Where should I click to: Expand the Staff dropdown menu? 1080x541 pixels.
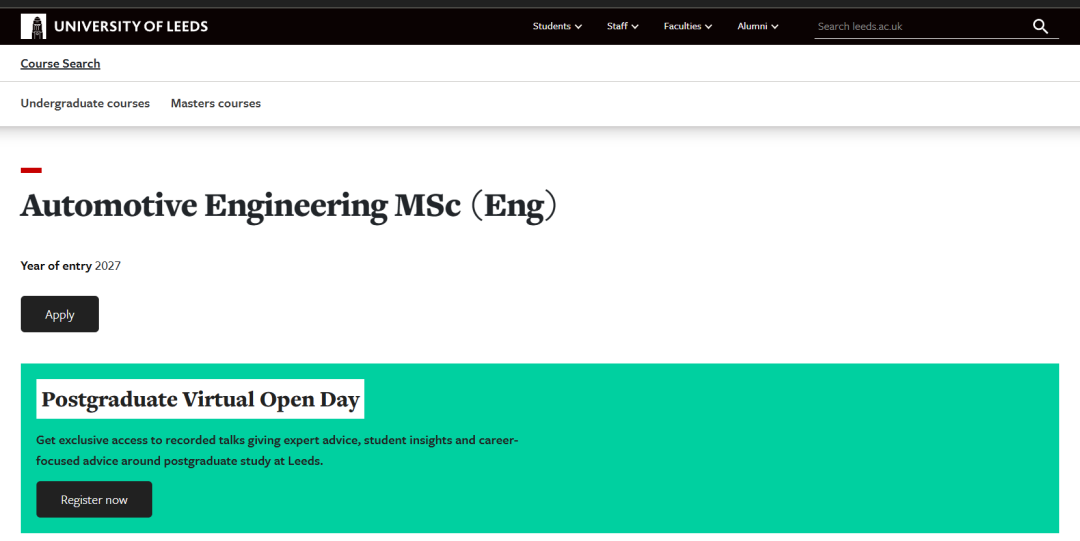click(623, 26)
